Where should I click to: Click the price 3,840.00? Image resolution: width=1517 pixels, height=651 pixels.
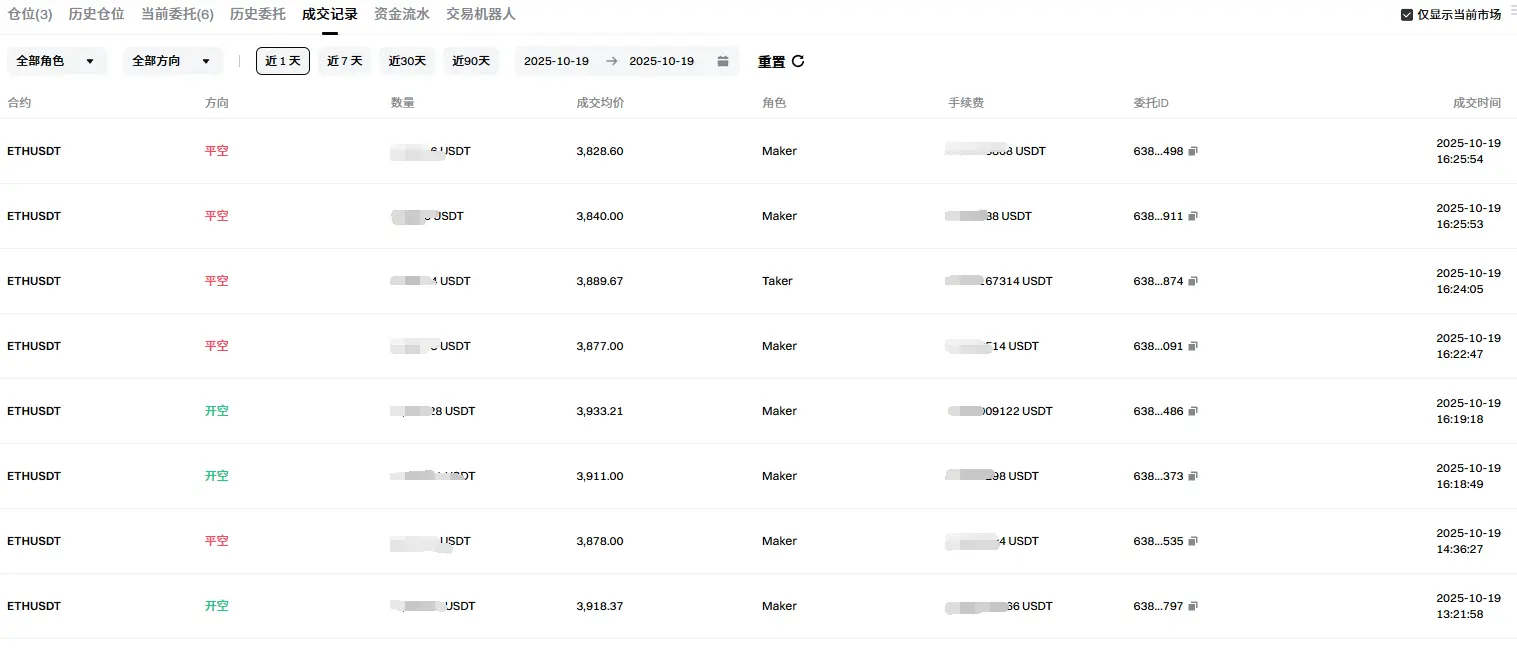(x=600, y=217)
